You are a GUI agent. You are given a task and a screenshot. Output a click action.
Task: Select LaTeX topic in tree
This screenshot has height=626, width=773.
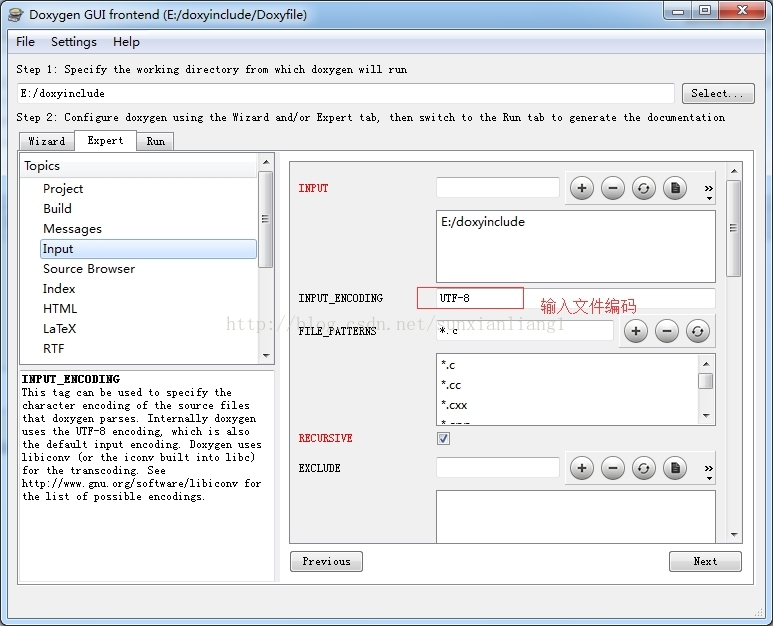point(60,329)
